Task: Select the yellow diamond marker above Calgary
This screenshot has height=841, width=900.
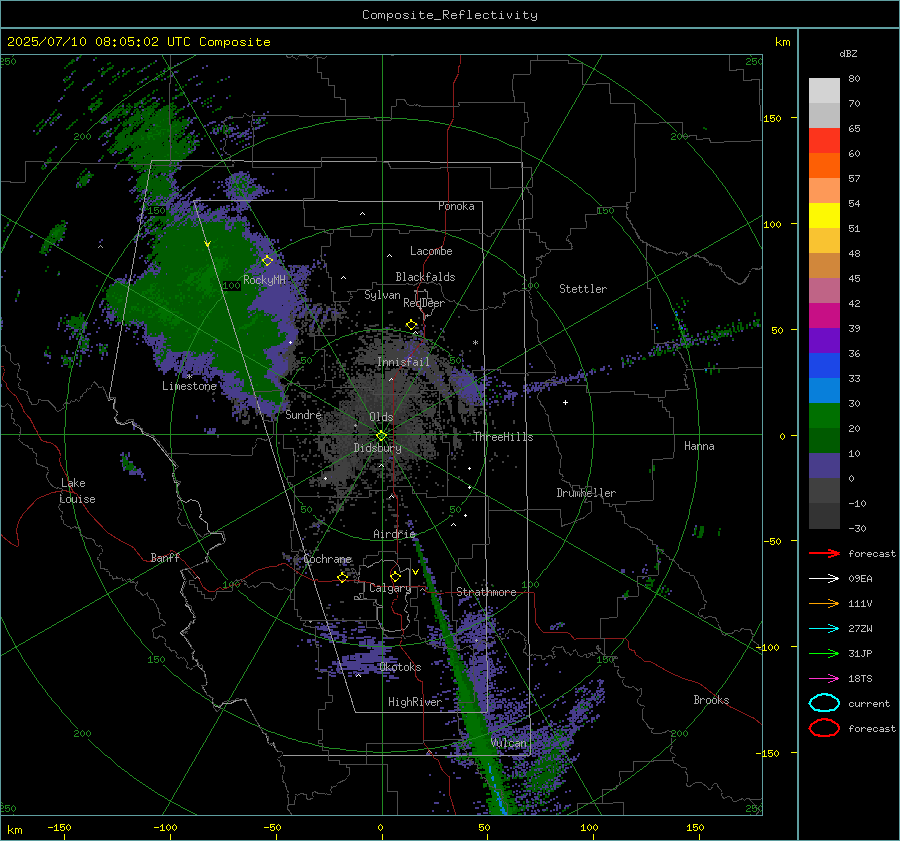Action: point(395,576)
